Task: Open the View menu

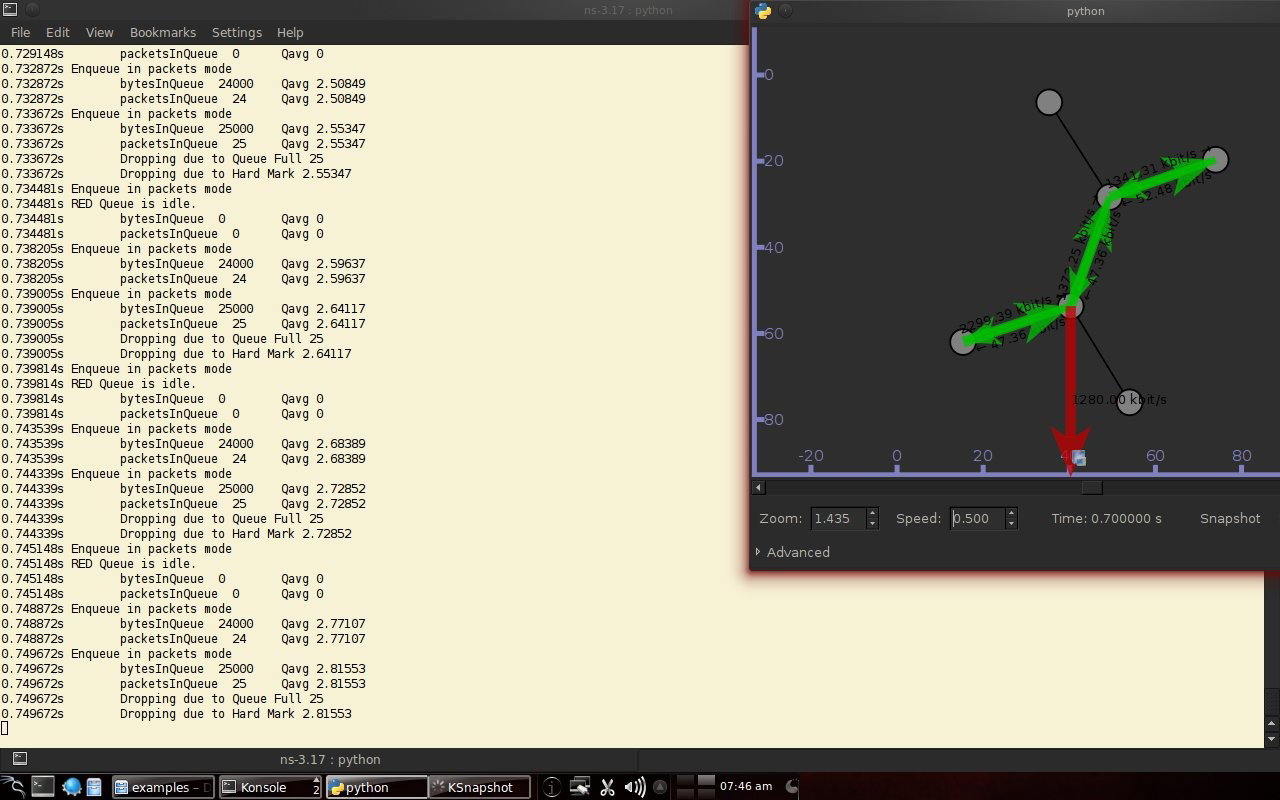Action: coord(100,32)
